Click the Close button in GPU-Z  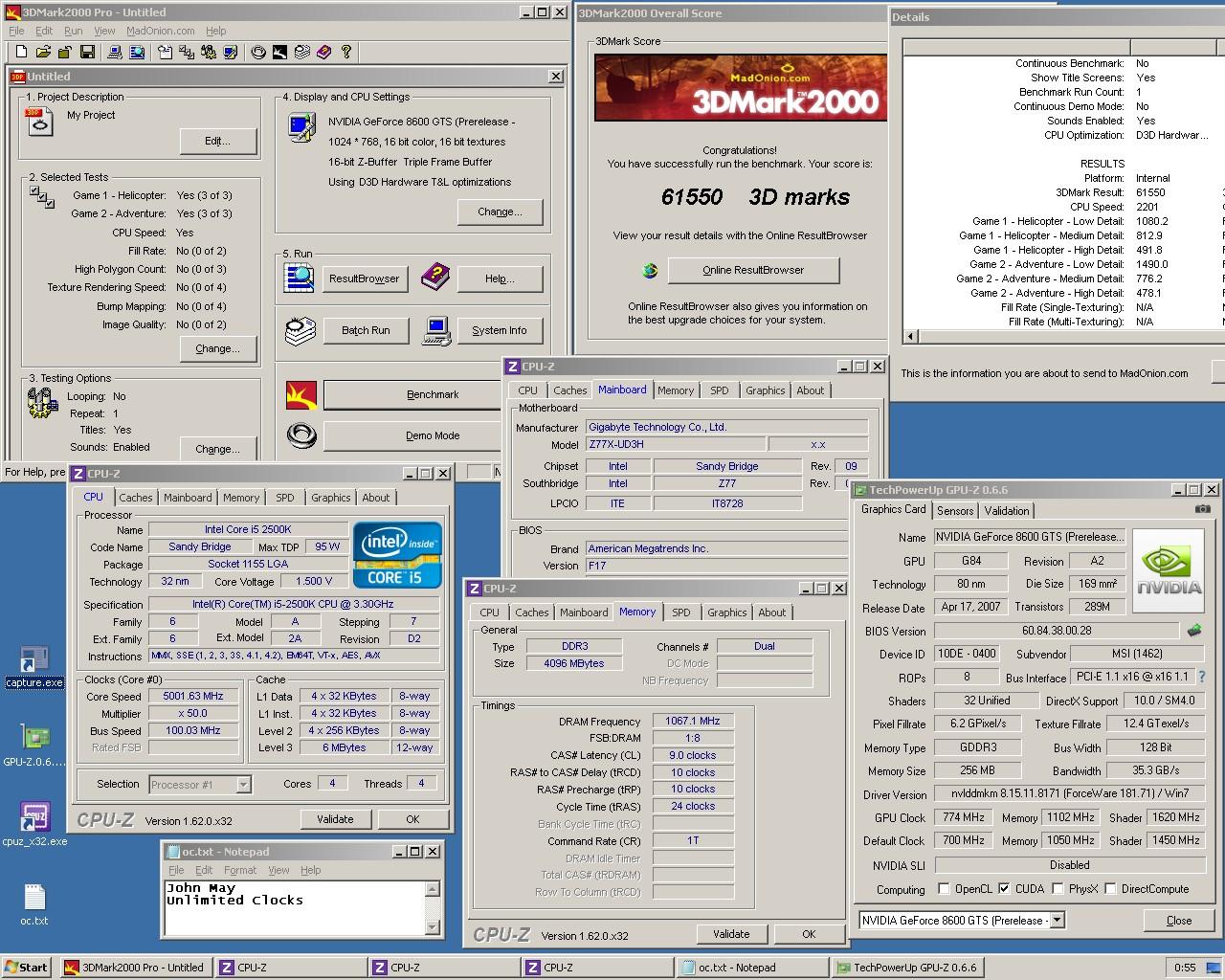1179,921
